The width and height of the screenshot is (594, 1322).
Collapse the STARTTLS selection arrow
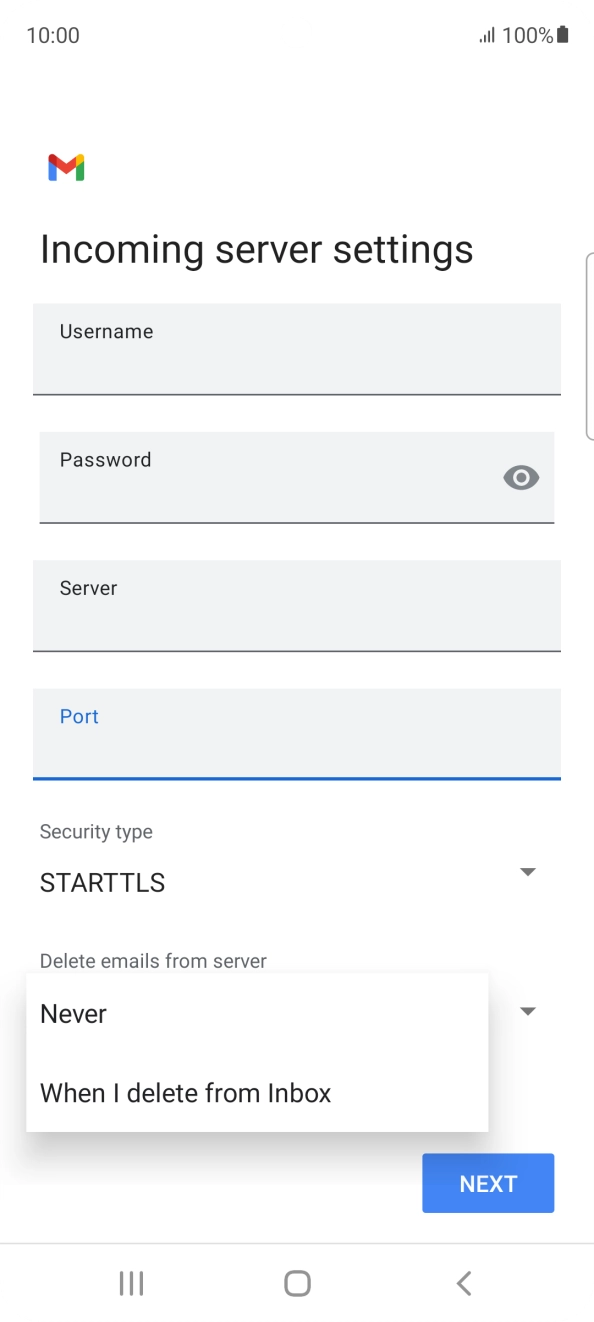tap(527, 871)
